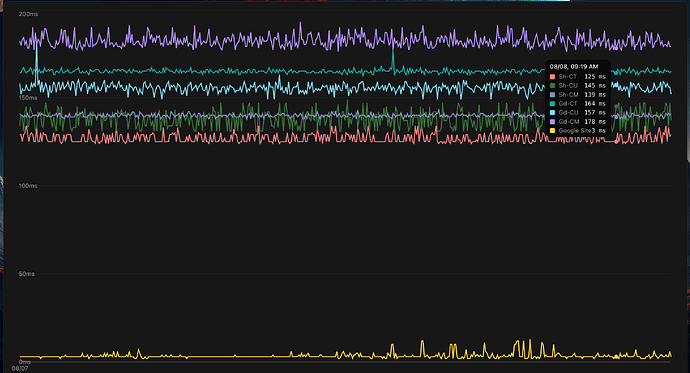Click the 50ms y-axis label

[x=26, y=274]
